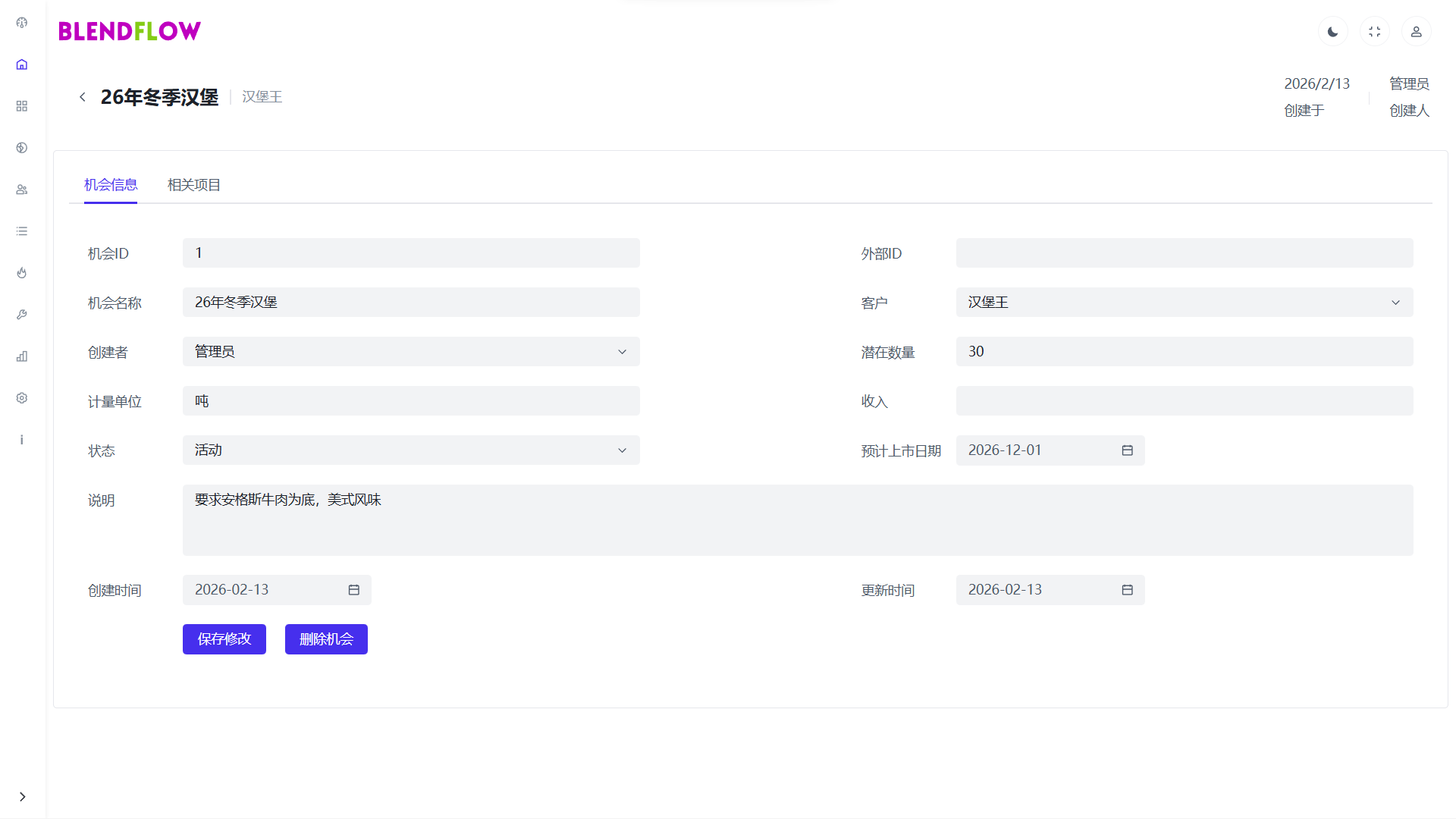The width and height of the screenshot is (1456, 819).
Task: Open the settings gear icon in sidebar
Action: (x=22, y=398)
